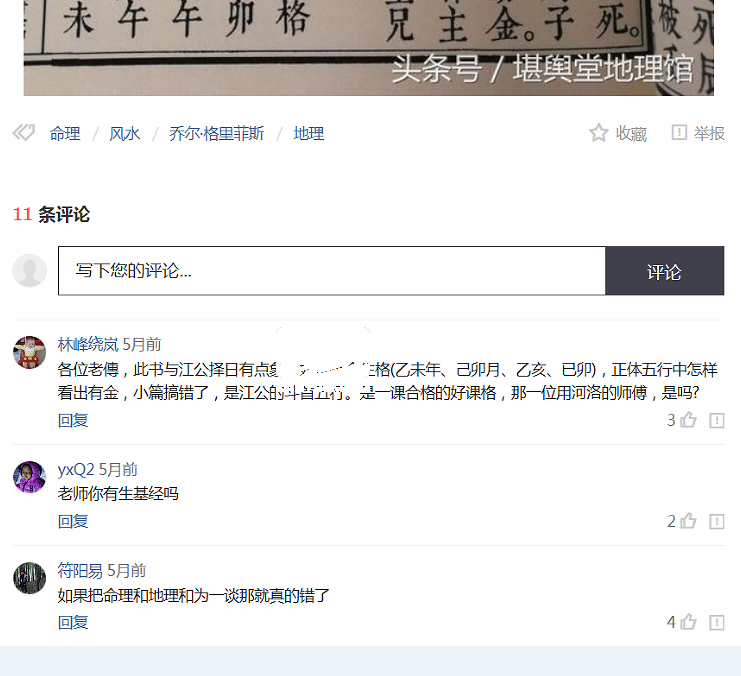
Task: Click the star favorite icon
Action: point(599,133)
